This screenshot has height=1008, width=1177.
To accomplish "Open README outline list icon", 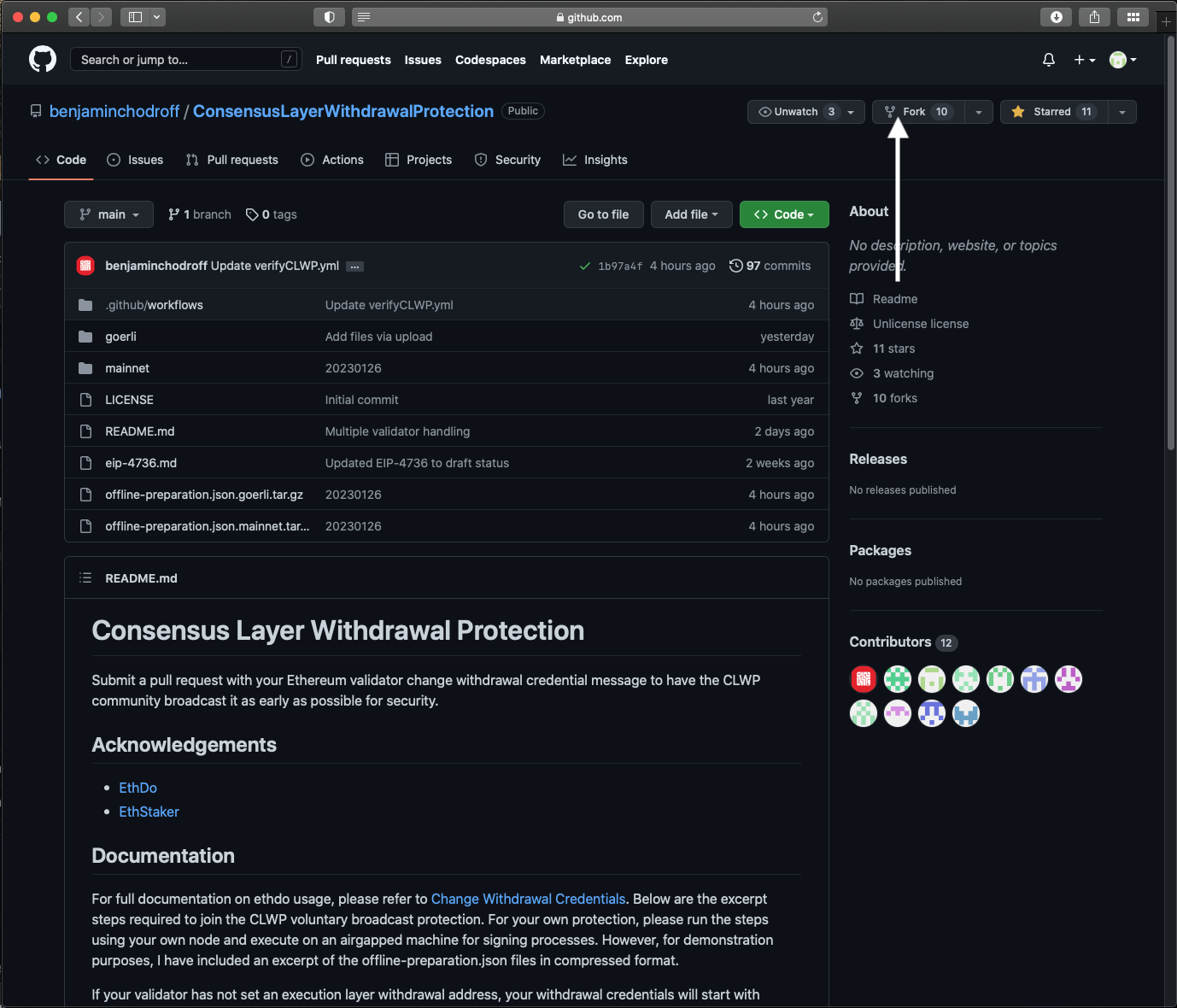I will tap(85, 578).
